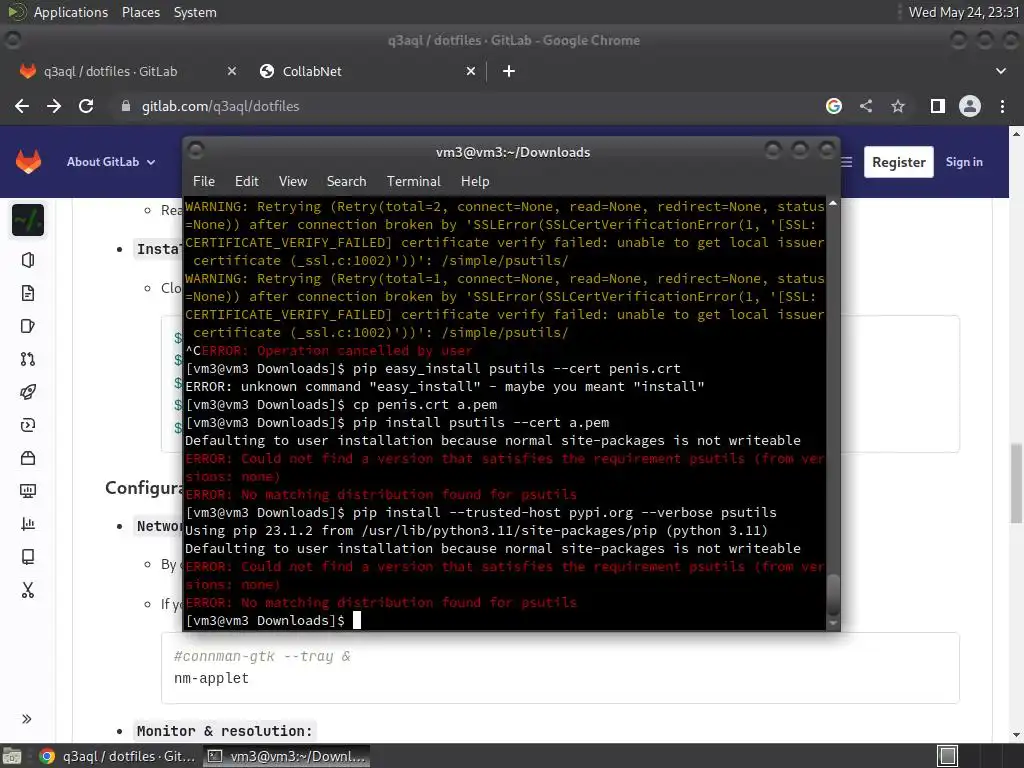View site lock information icon
This screenshot has width=1024, height=768.
click(x=125, y=106)
